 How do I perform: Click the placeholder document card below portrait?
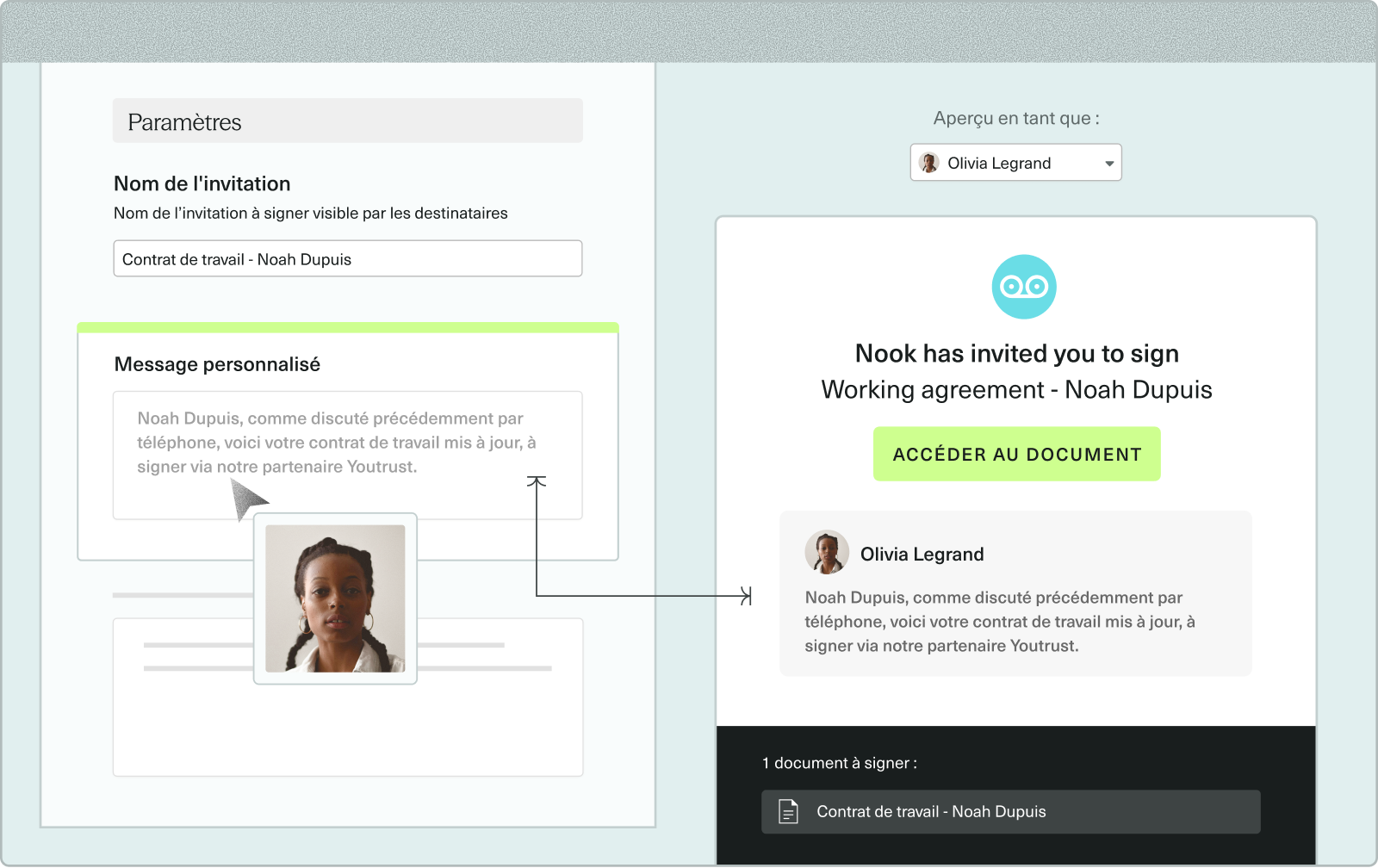(348, 697)
